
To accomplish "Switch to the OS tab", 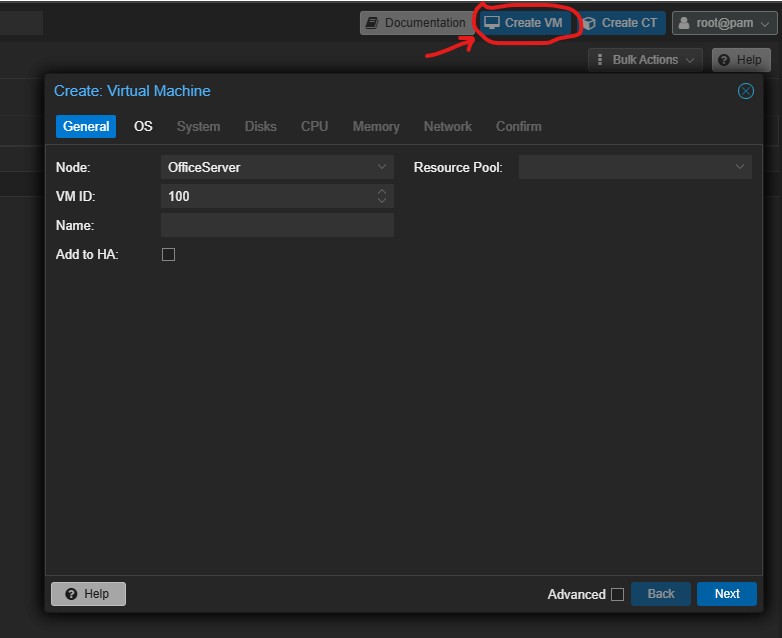I will pyautogui.click(x=143, y=126).
